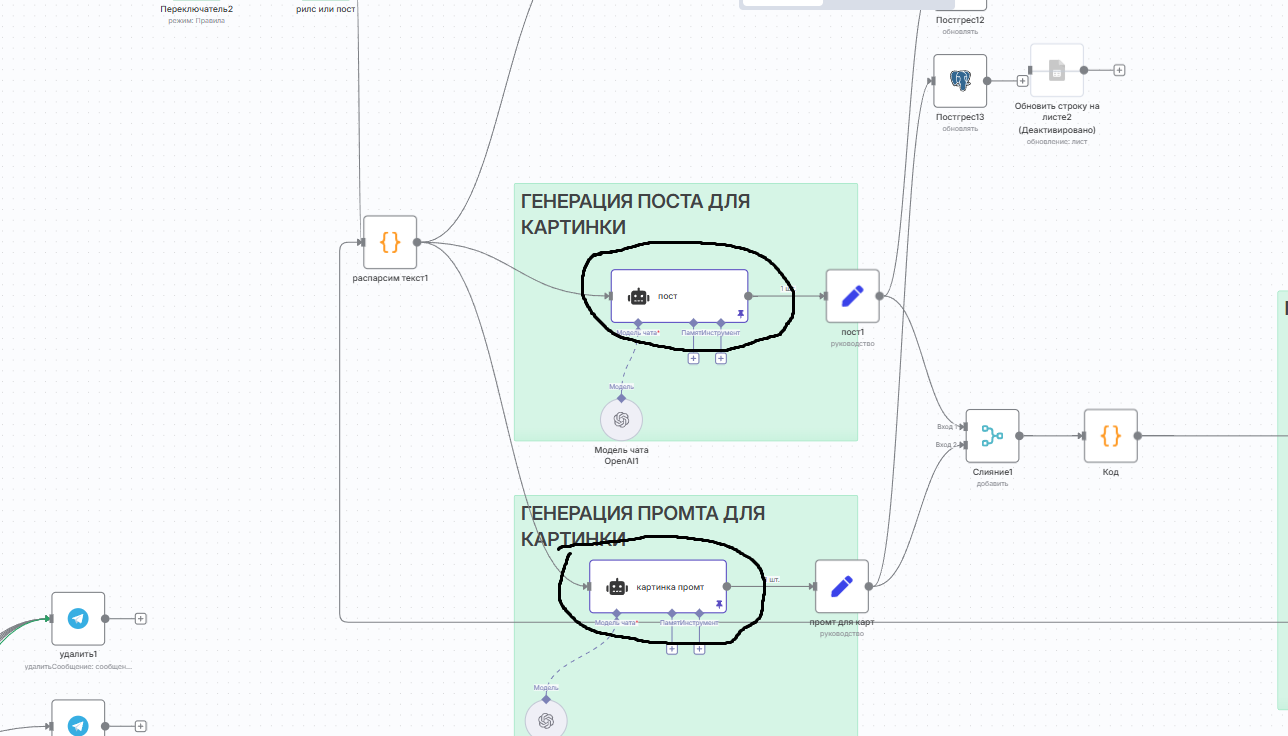Select the deactivated Google Sheets node "Обновить строку на листе2"
This screenshot has height=736, width=1288.
pyautogui.click(x=1057, y=70)
